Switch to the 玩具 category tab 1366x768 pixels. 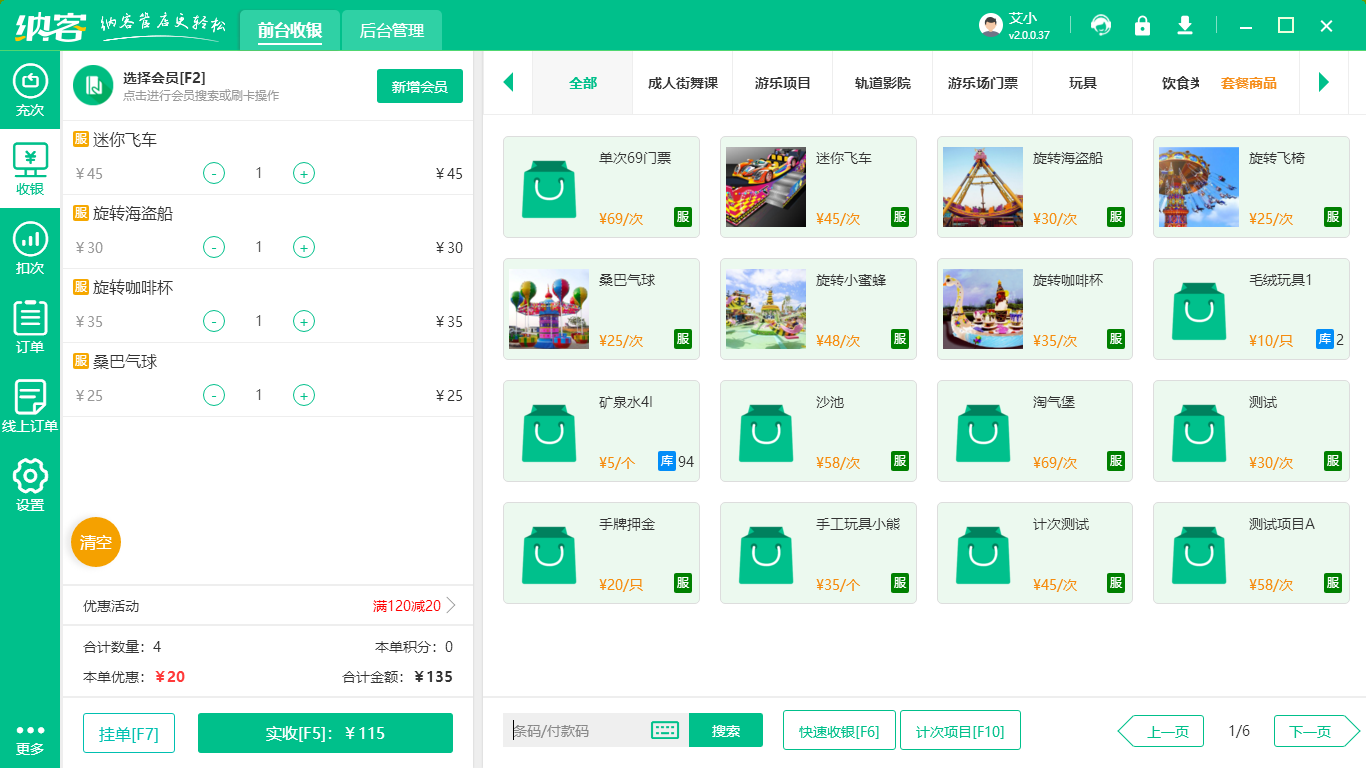tap(1081, 83)
